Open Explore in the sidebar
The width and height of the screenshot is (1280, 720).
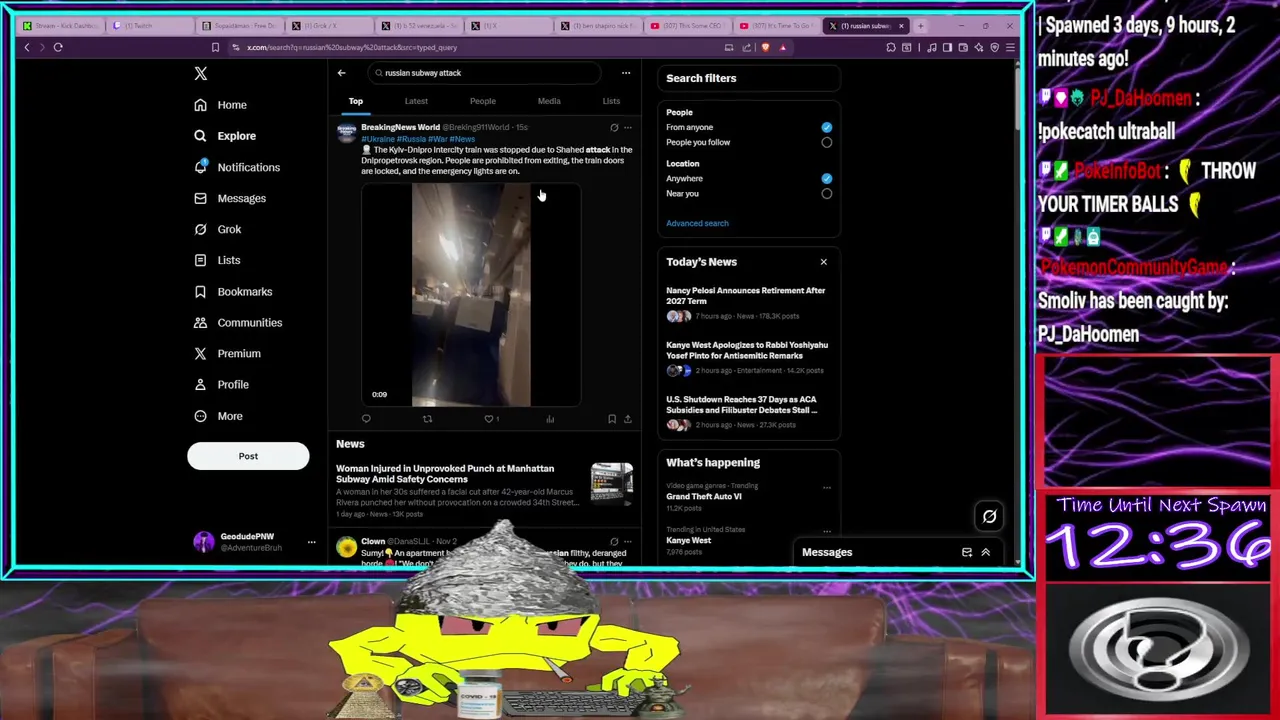[237, 136]
